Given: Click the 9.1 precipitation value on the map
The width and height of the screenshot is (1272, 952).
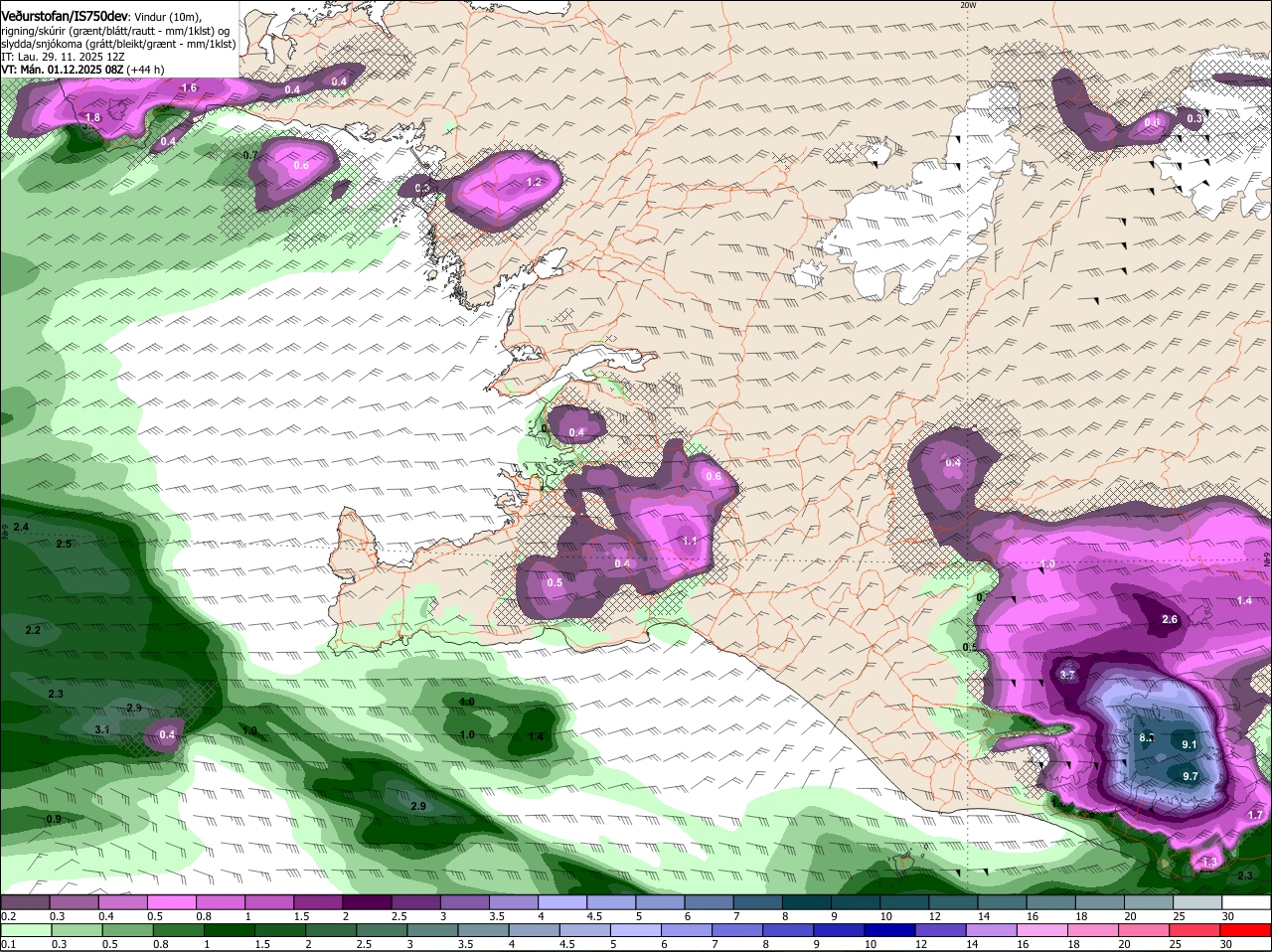Looking at the screenshot, I should 1190,744.
